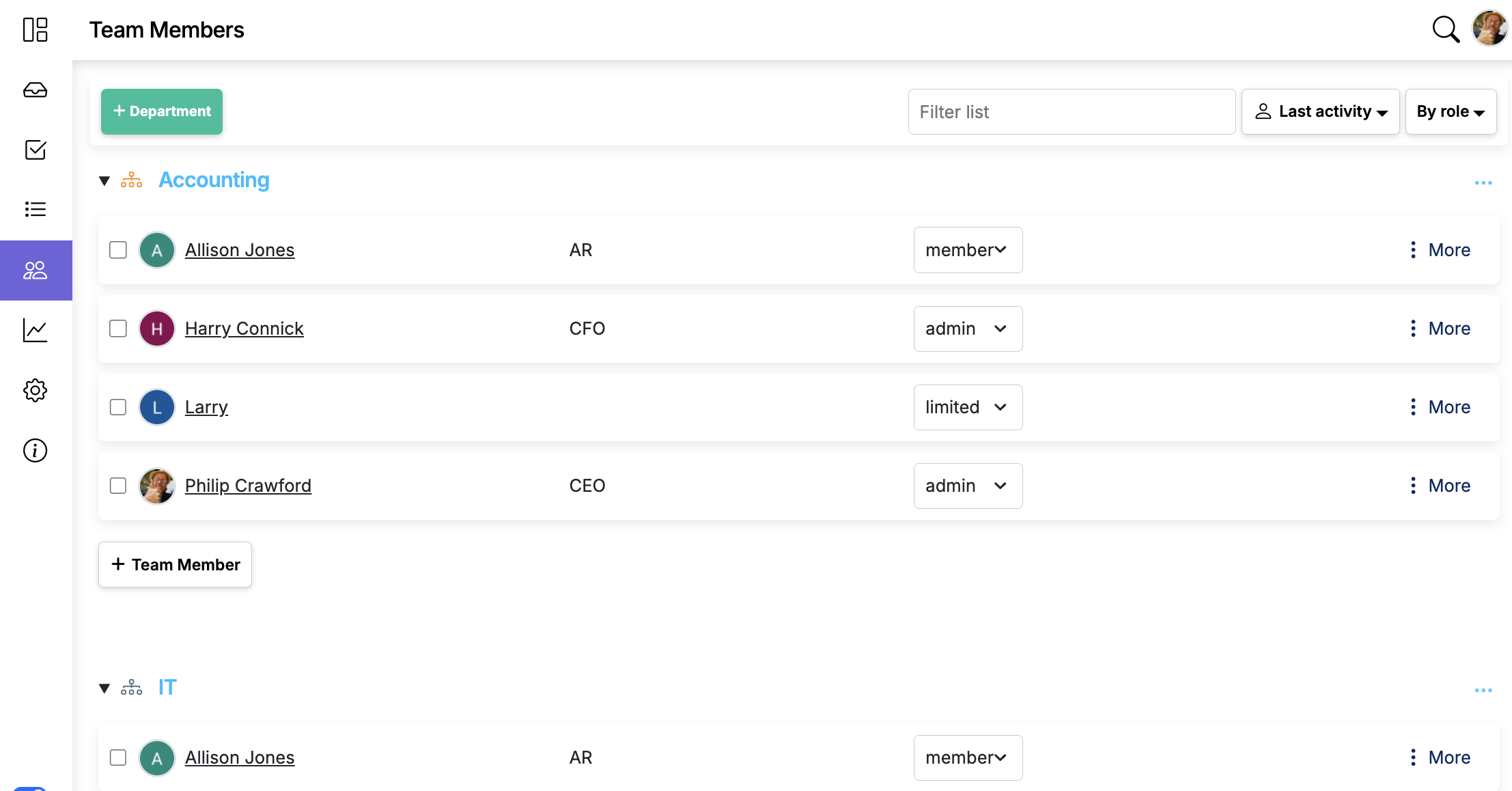Open the Last activity sort dropdown
1512x791 pixels.
pyautogui.click(x=1319, y=111)
